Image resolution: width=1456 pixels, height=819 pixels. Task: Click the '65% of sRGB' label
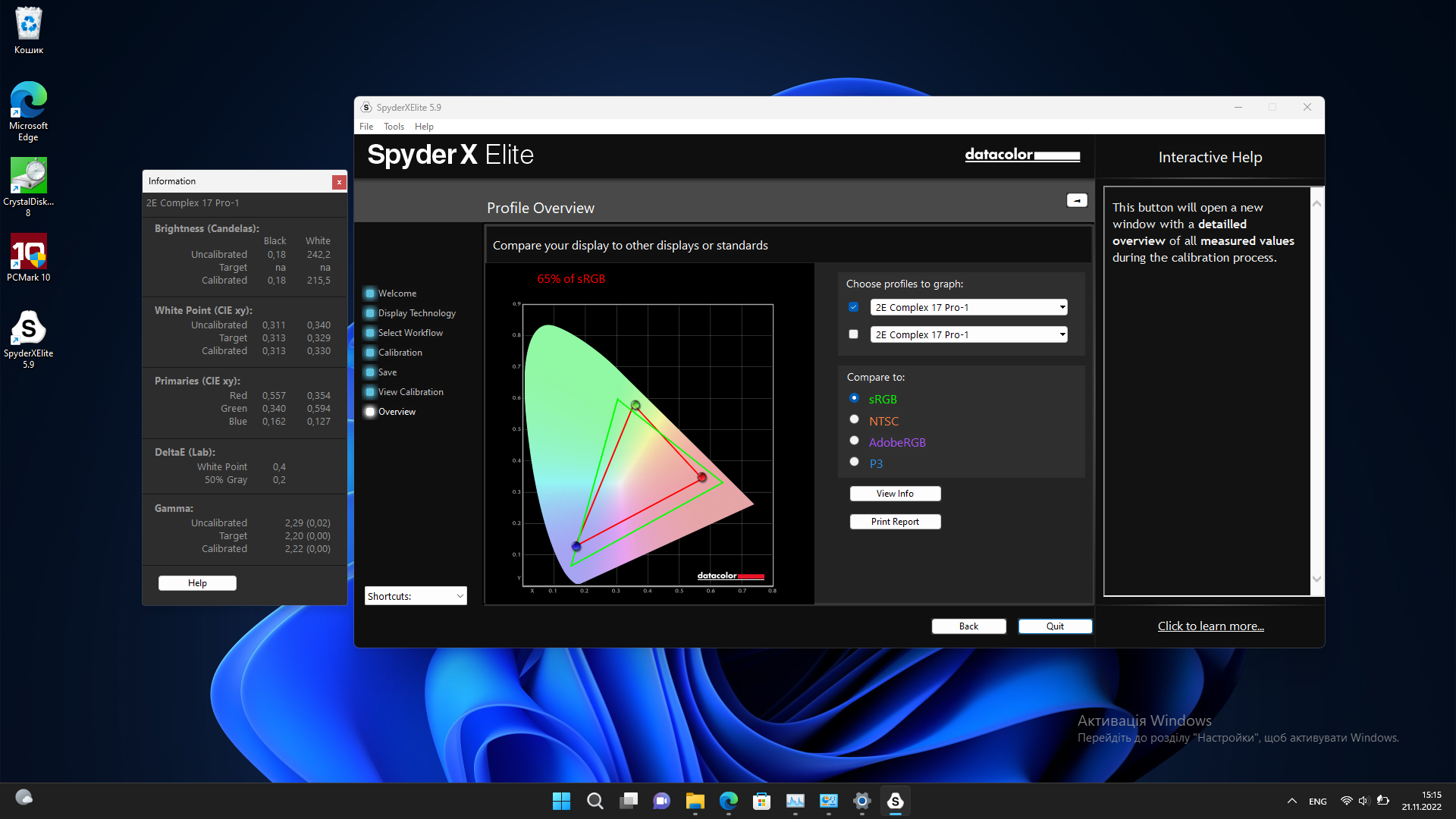point(571,279)
